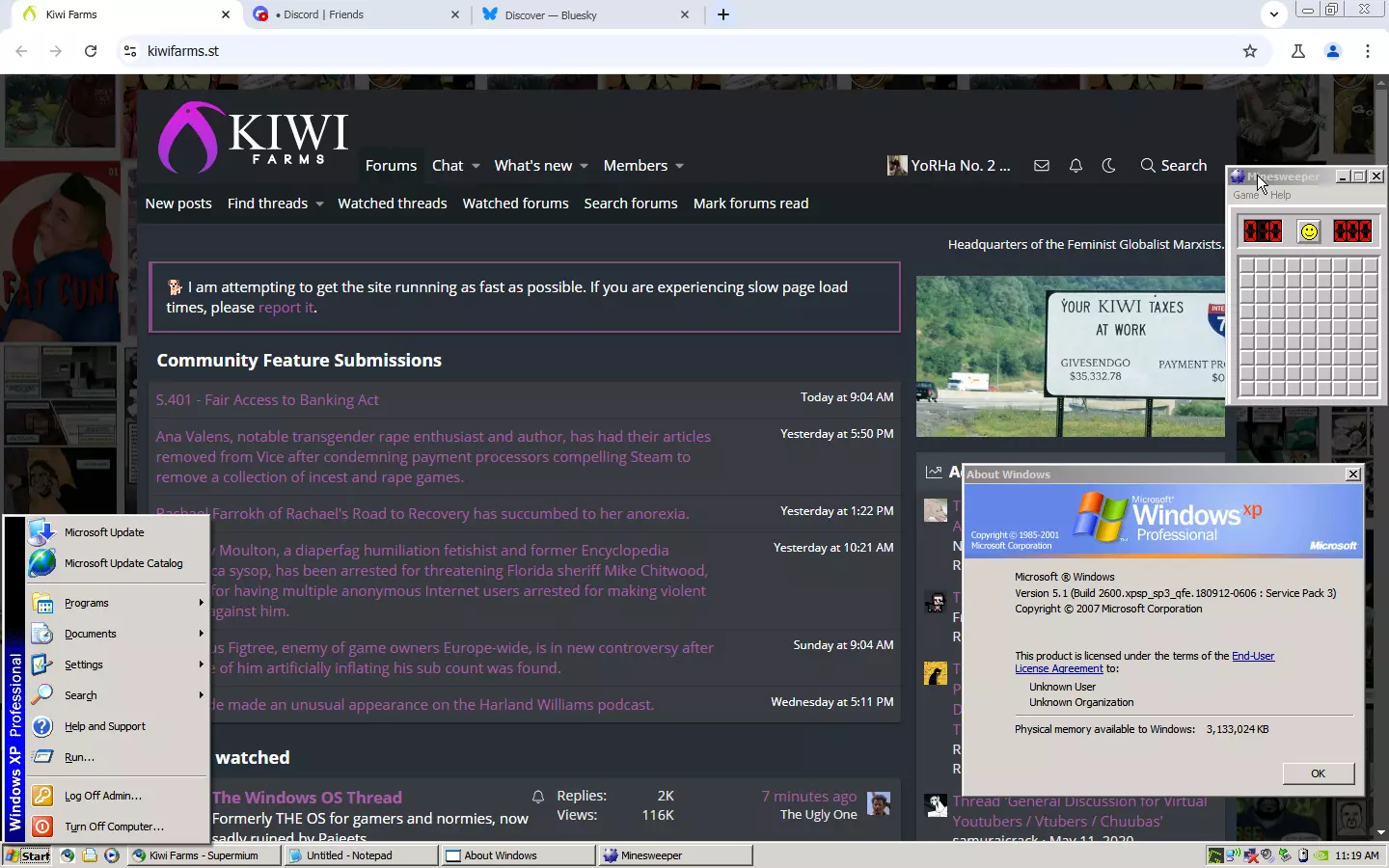Screen dimensions: 1389x868
Task: Reload the page
Action: pos(91,51)
